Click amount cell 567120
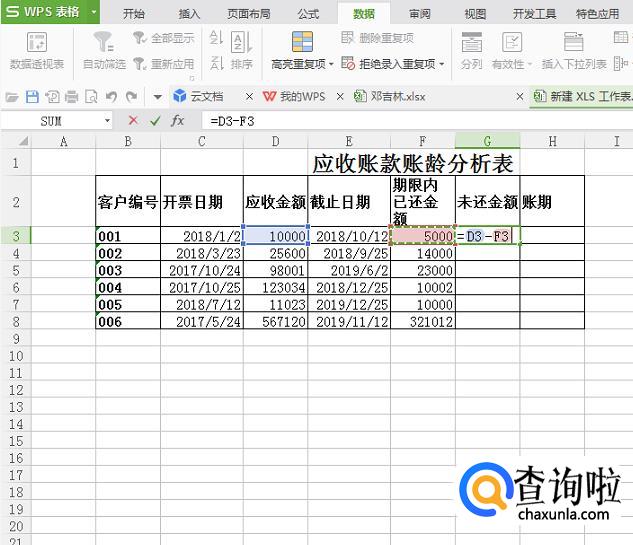The width and height of the screenshot is (633, 545). 275,321
